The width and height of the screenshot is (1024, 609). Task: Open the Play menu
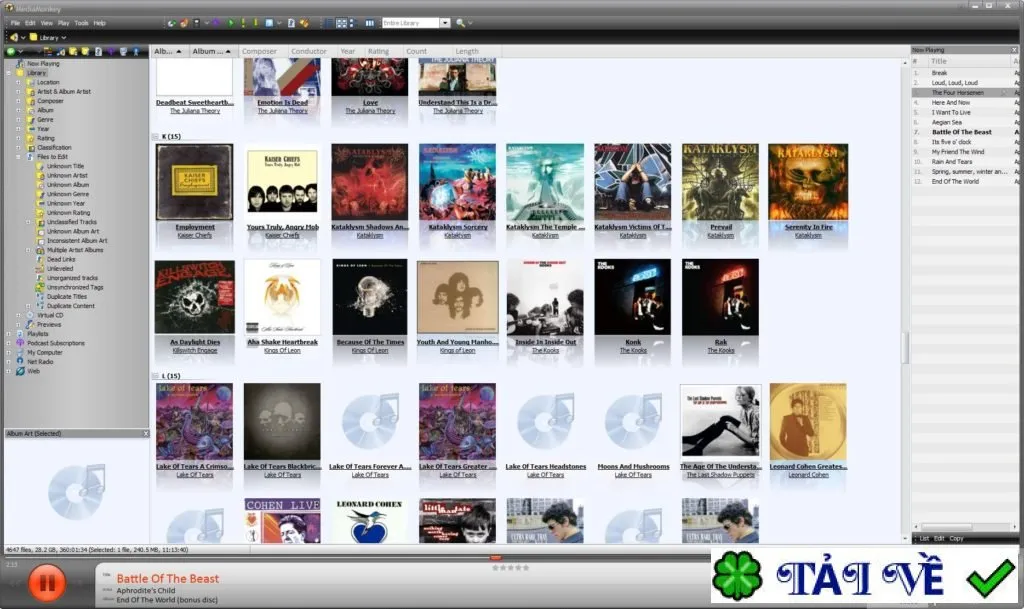click(x=63, y=23)
